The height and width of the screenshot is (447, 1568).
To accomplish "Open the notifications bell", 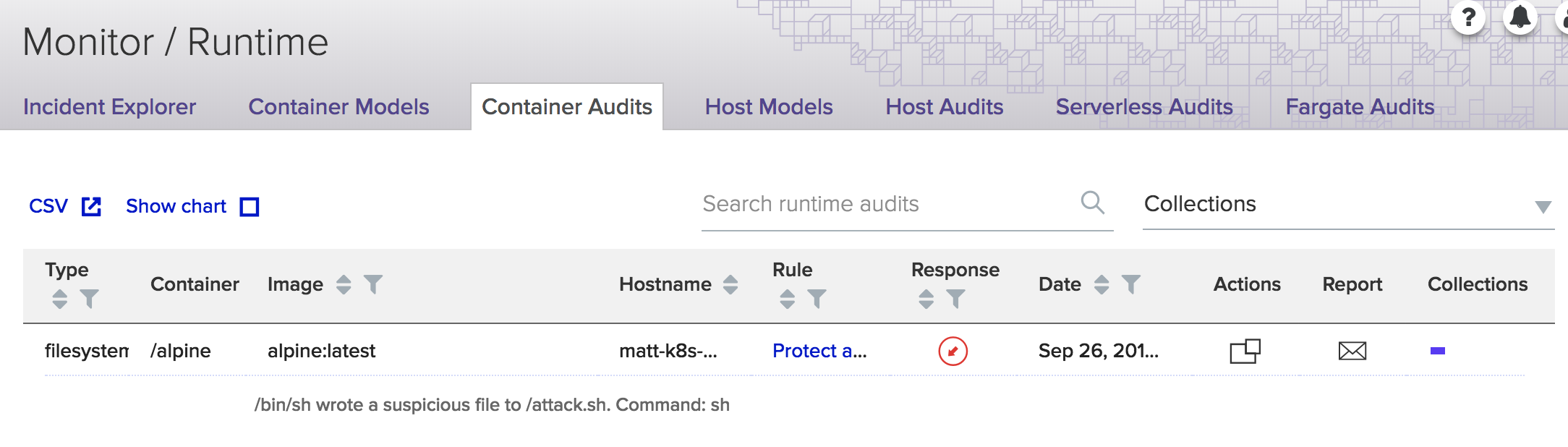I will click(x=1520, y=17).
